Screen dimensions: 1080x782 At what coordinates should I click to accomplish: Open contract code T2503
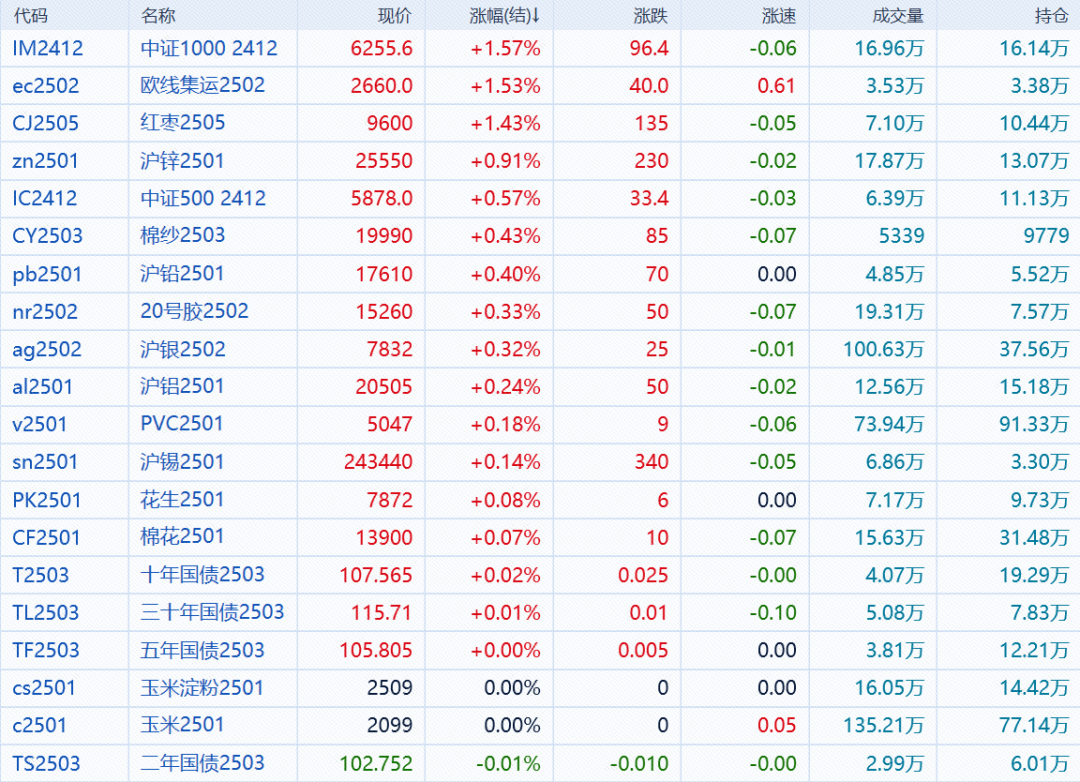pos(41,575)
